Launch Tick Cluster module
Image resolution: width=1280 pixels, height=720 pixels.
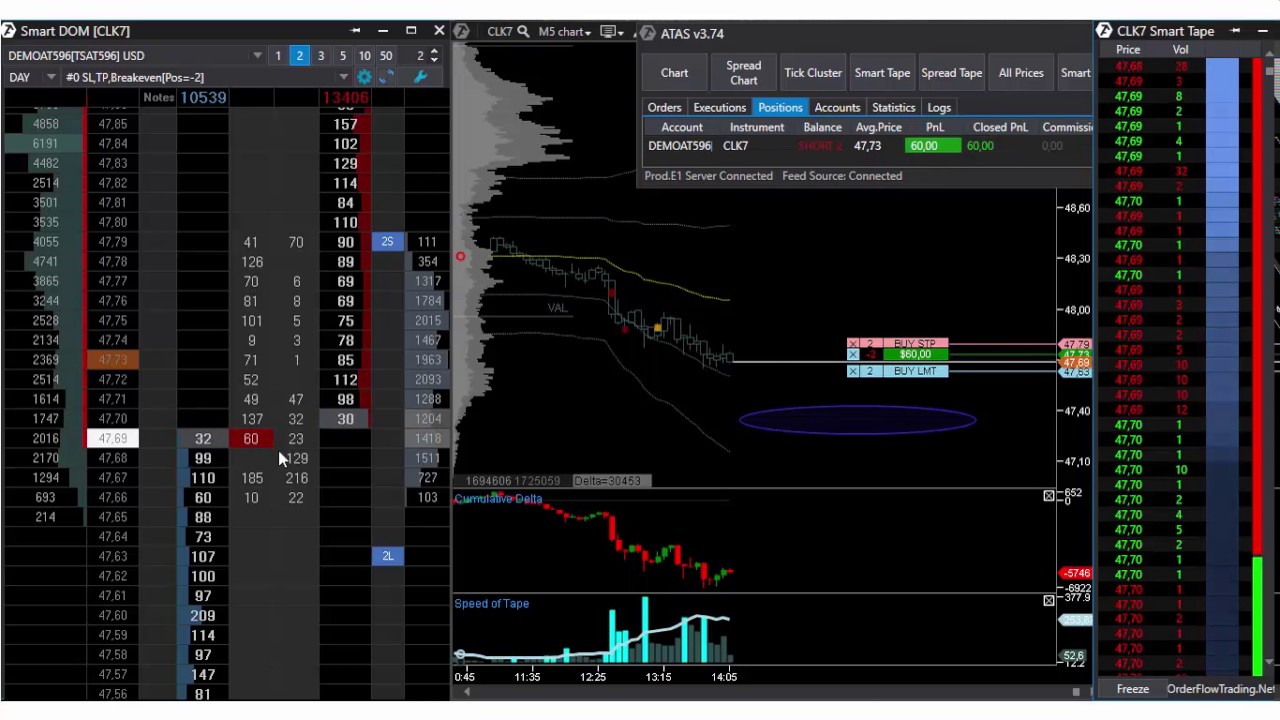813,73
